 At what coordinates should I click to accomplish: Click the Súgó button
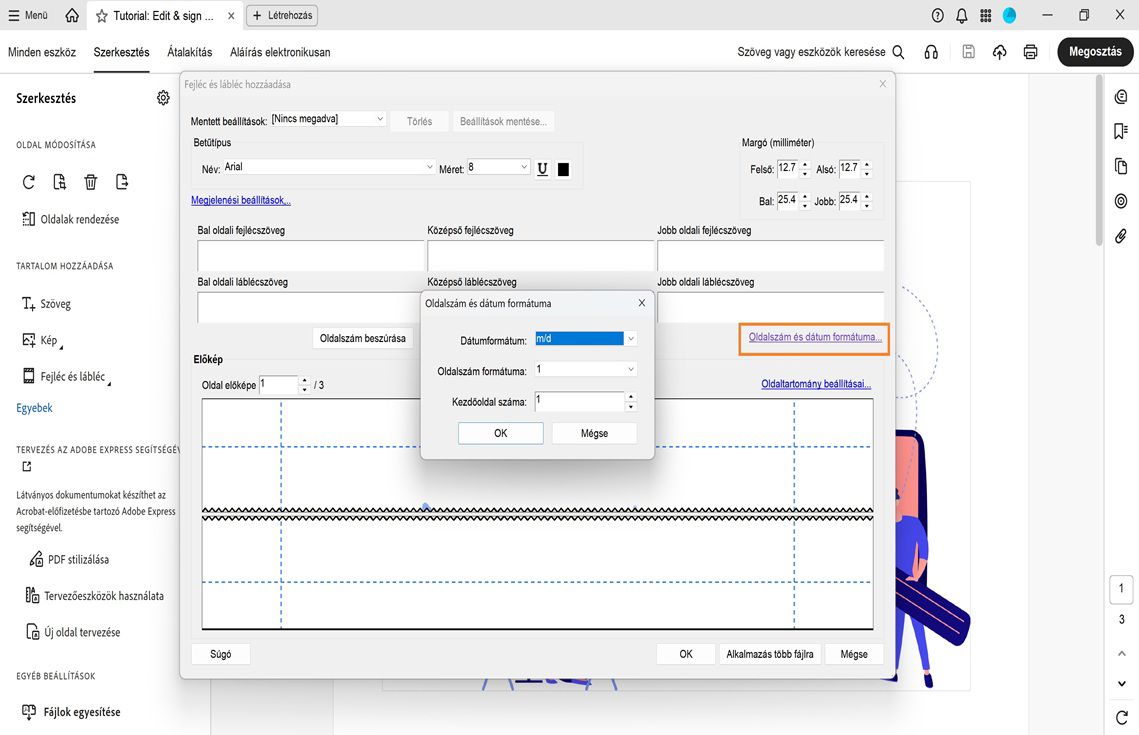click(x=221, y=654)
